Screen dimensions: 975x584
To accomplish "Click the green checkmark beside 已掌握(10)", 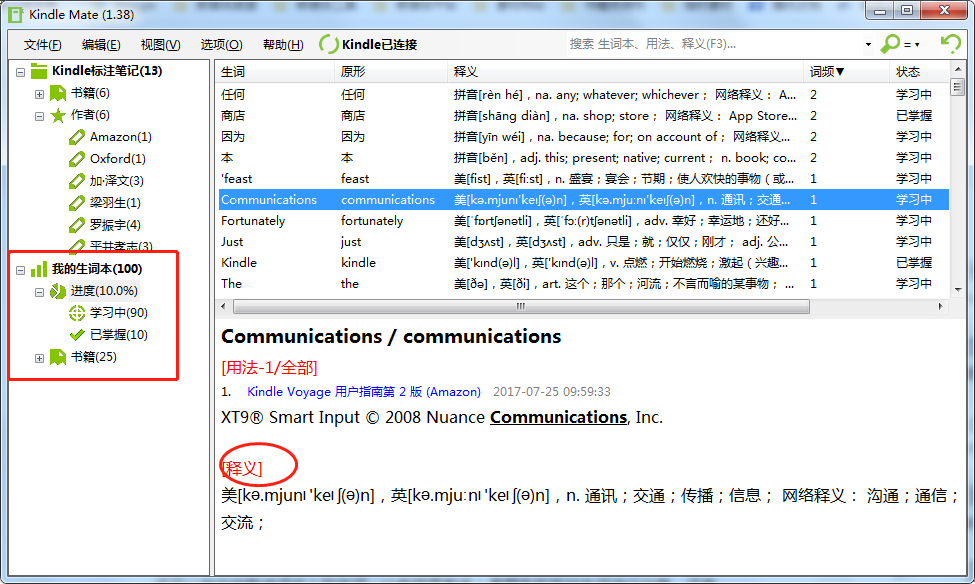I will click(x=76, y=335).
